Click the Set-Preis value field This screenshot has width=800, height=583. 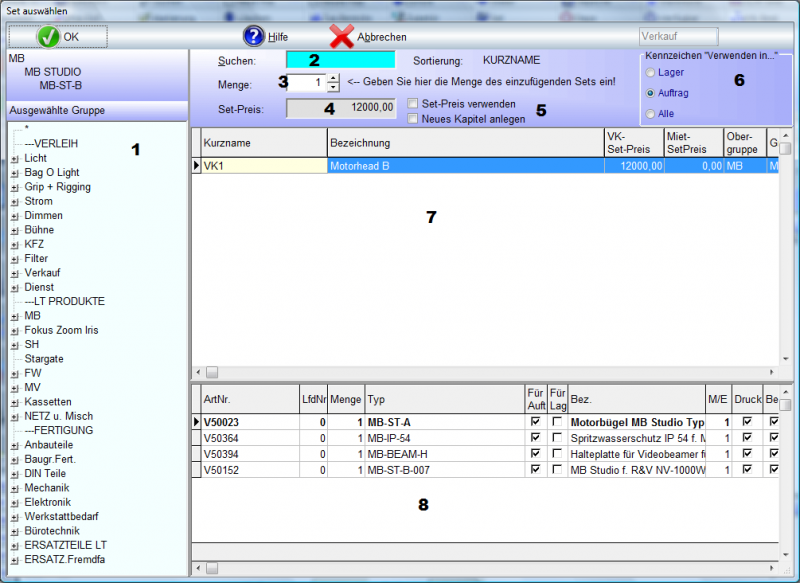[341, 108]
